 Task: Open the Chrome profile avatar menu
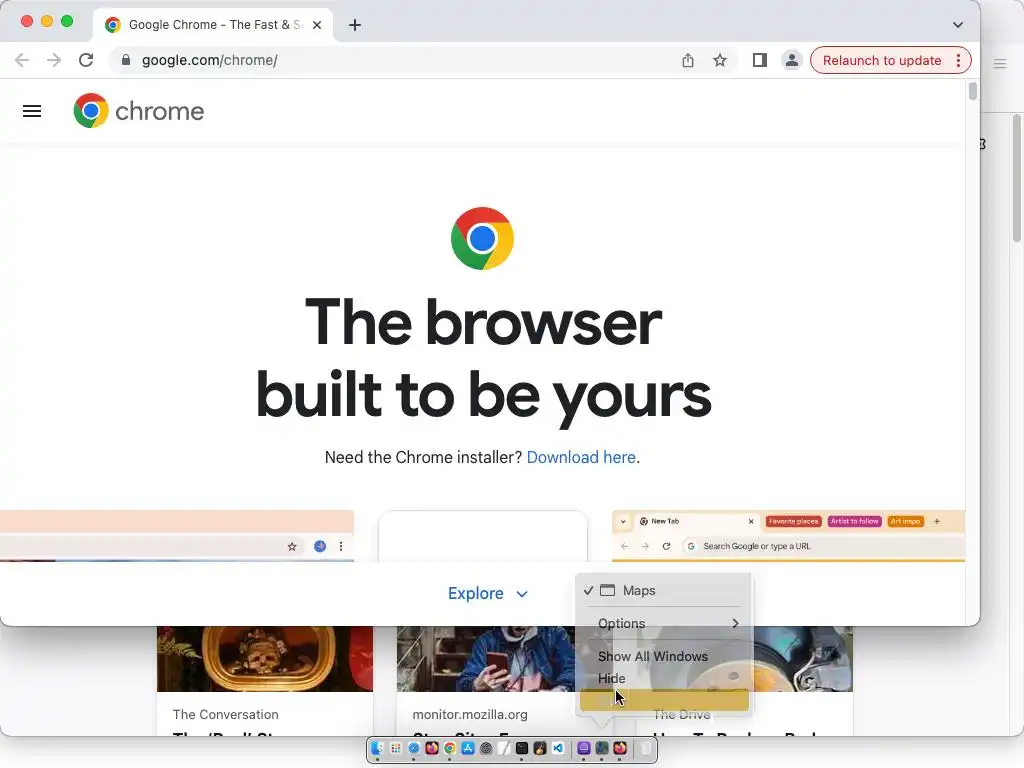(x=792, y=60)
